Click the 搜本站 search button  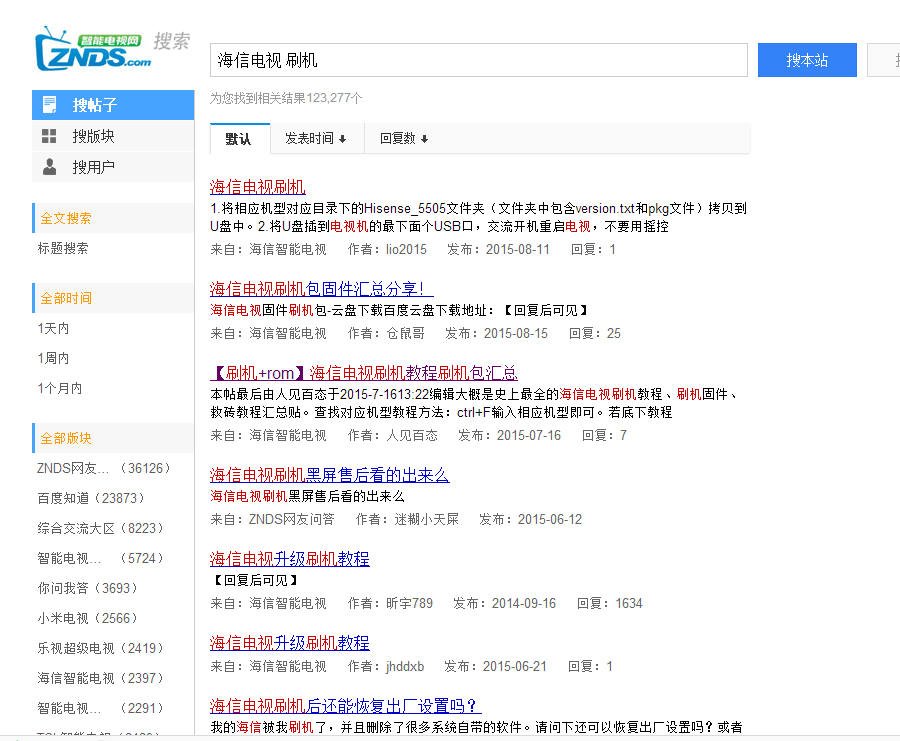point(807,60)
